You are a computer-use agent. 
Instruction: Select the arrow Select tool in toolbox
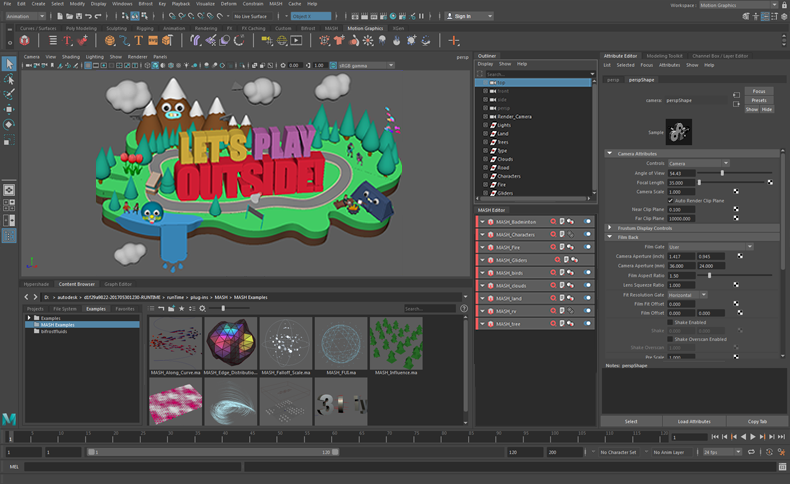tap(9, 64)
